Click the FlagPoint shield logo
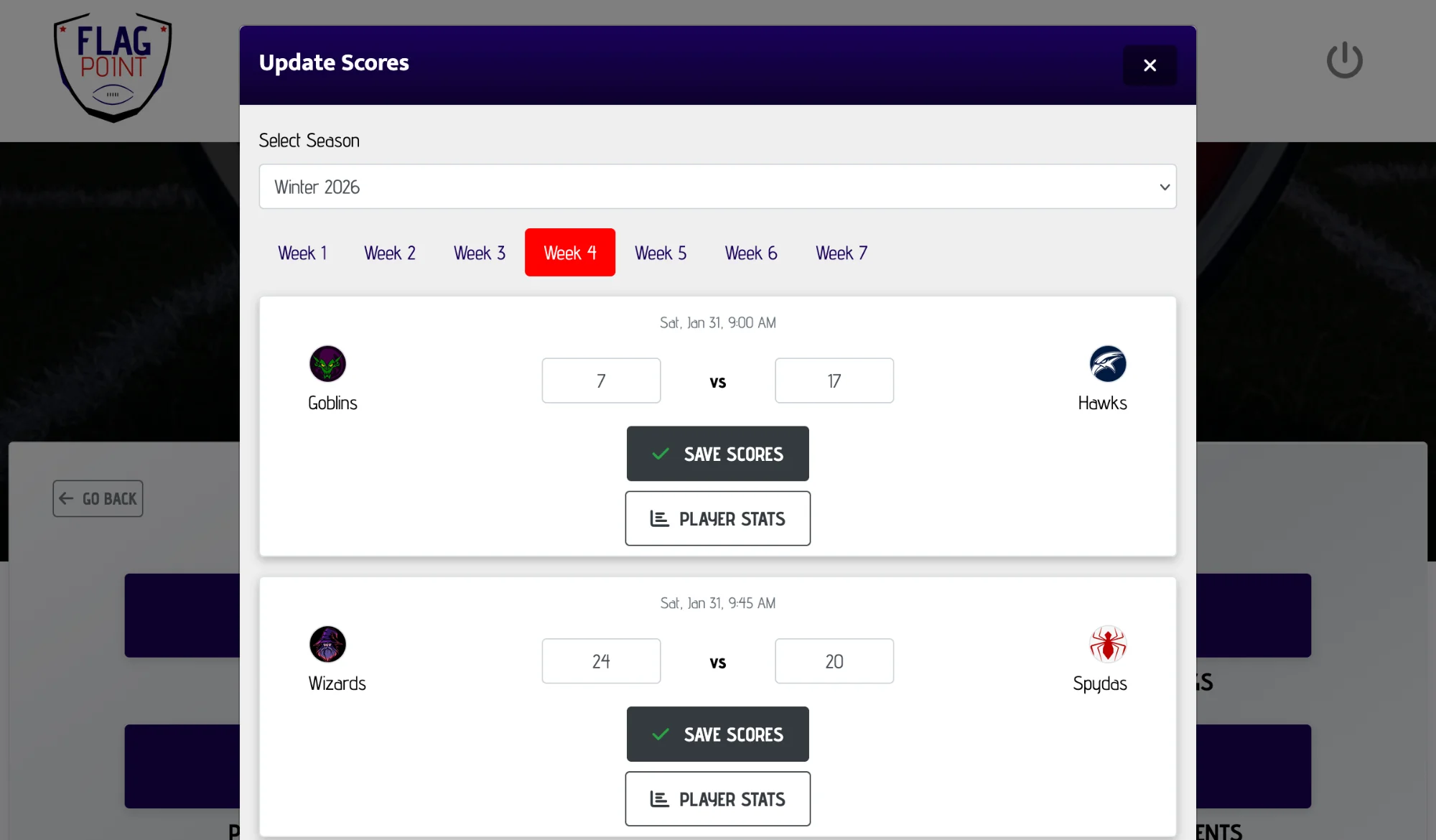 click(x=112, y=67)
